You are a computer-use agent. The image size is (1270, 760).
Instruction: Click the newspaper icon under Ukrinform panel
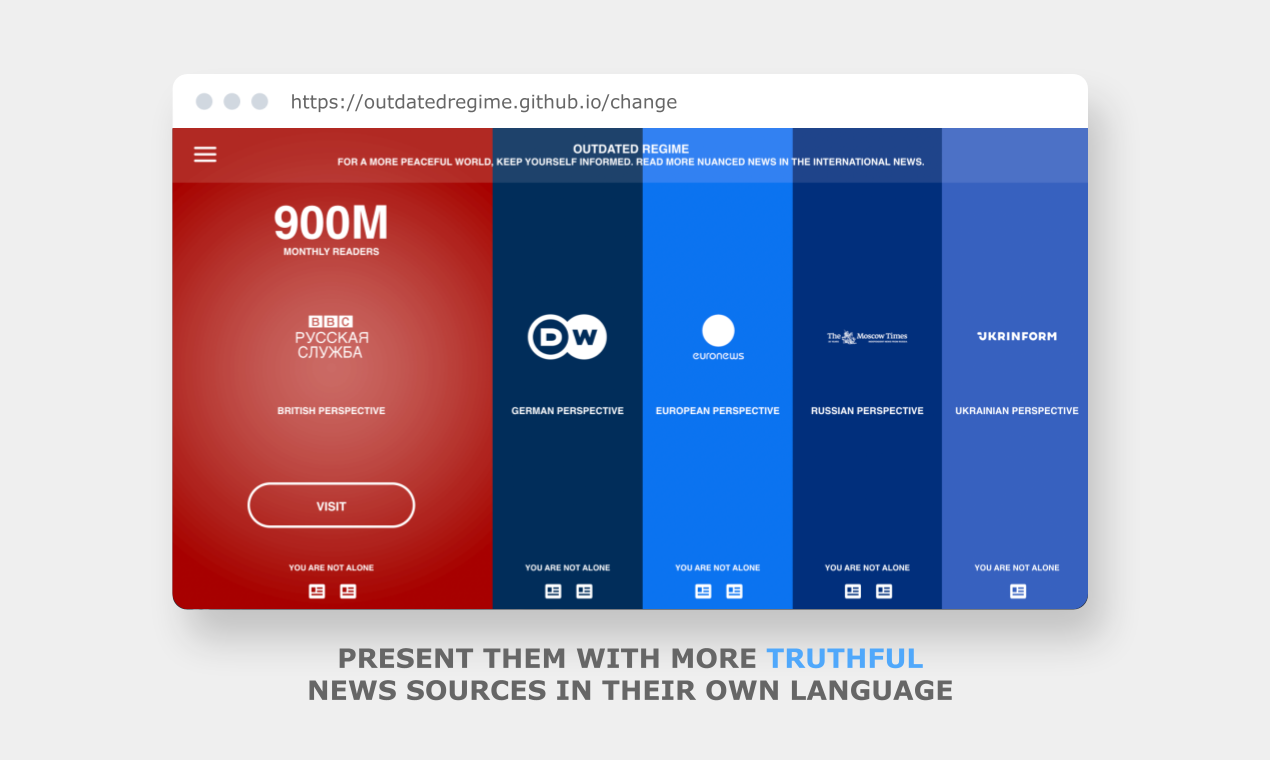coord(1017,591)
